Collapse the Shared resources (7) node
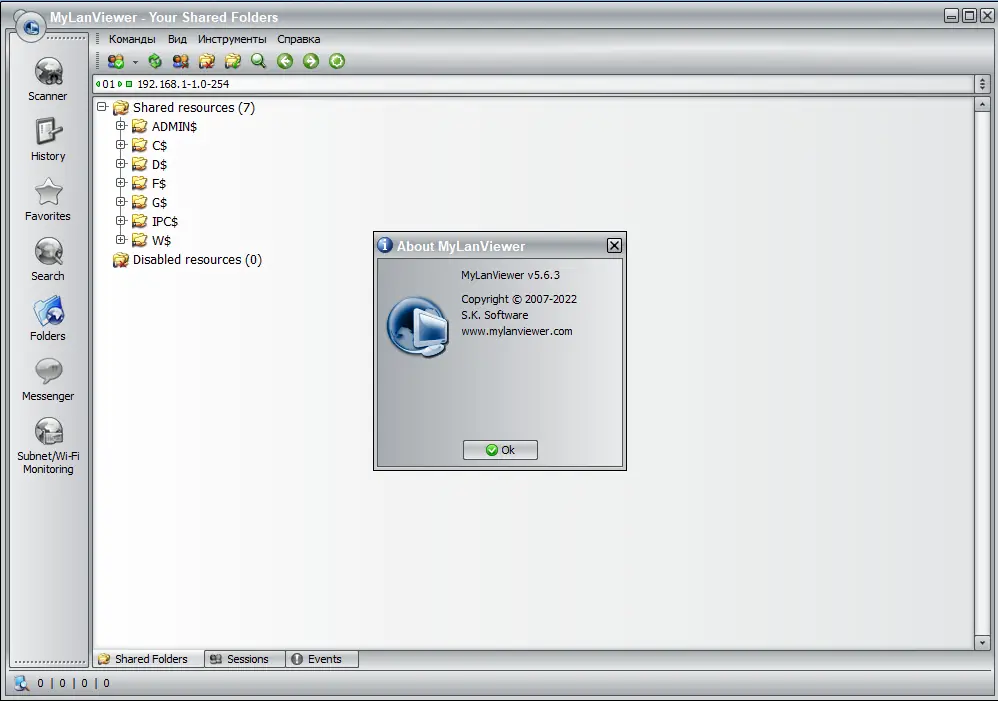 click(102, 107)
